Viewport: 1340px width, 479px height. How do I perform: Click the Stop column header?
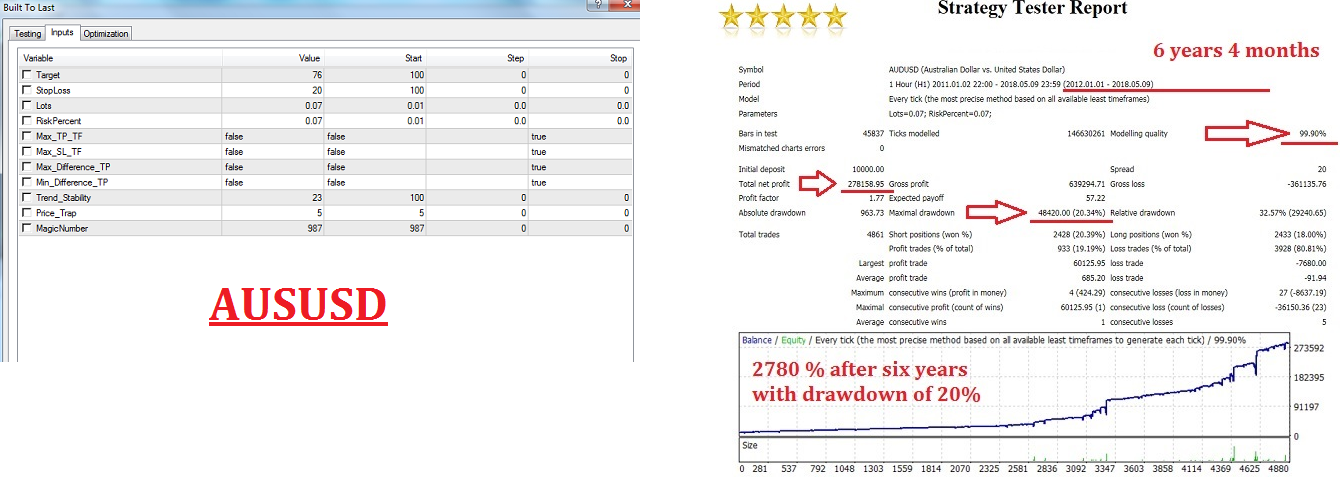[x=580, y=58]
